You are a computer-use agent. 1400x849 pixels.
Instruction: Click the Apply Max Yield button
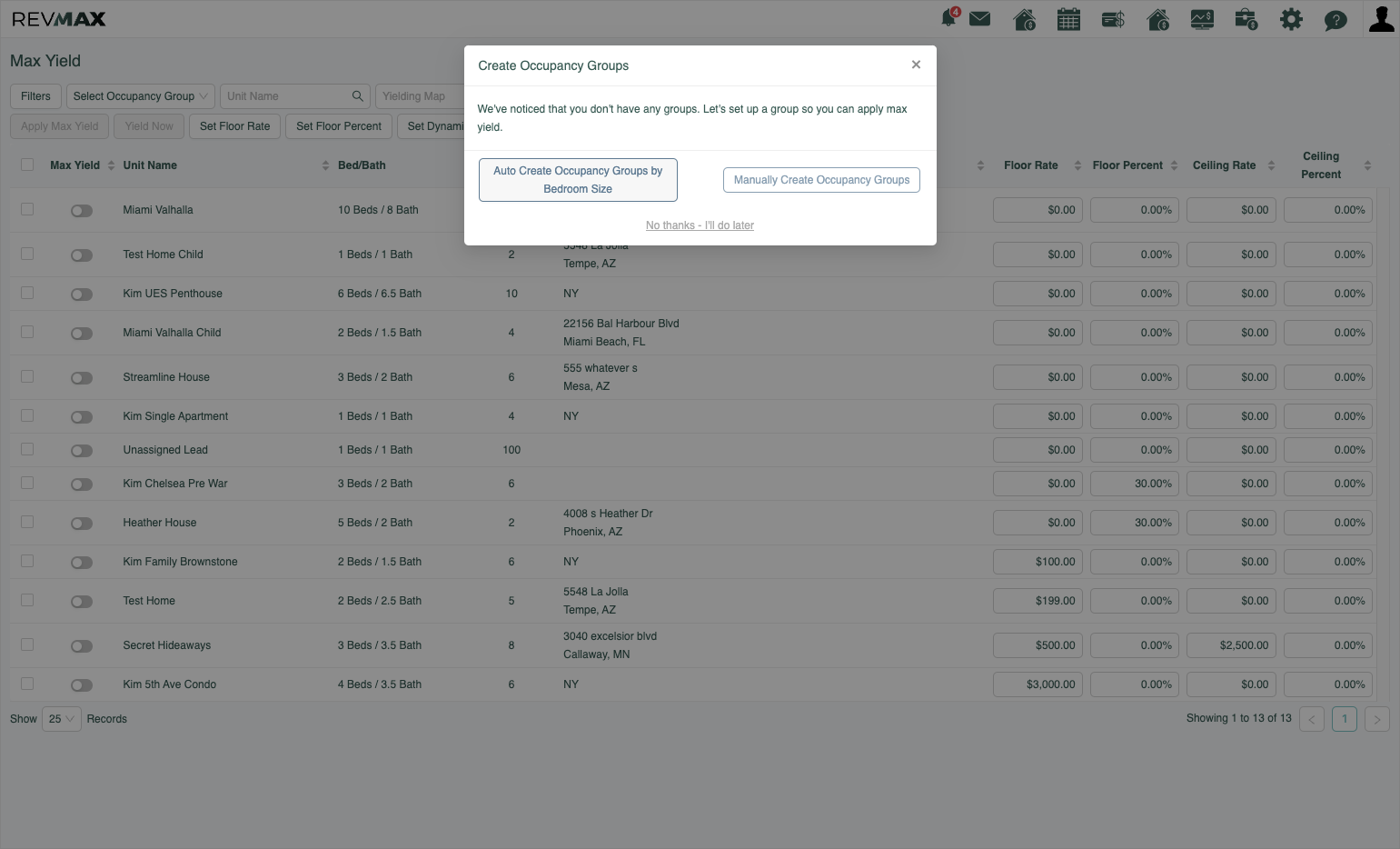point(60,126)
